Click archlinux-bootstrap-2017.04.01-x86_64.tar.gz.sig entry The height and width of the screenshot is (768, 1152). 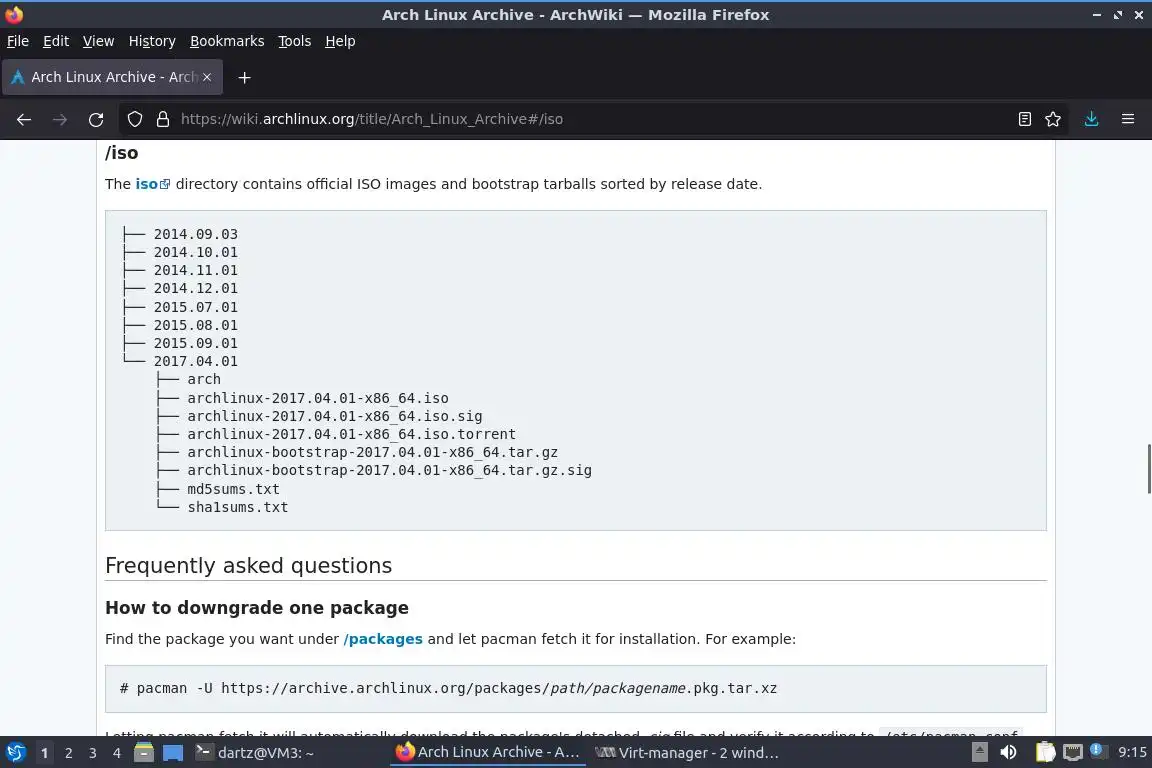(x=389, y=470)
